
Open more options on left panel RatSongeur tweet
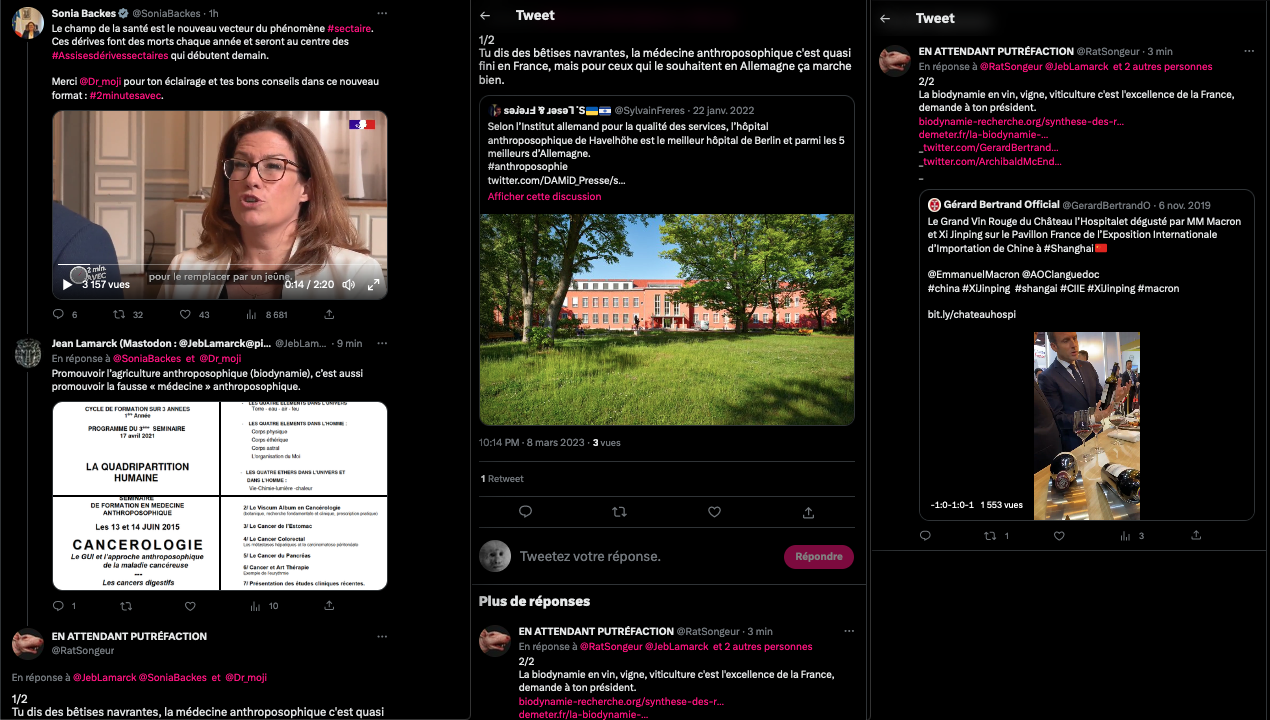pos(381,636)
